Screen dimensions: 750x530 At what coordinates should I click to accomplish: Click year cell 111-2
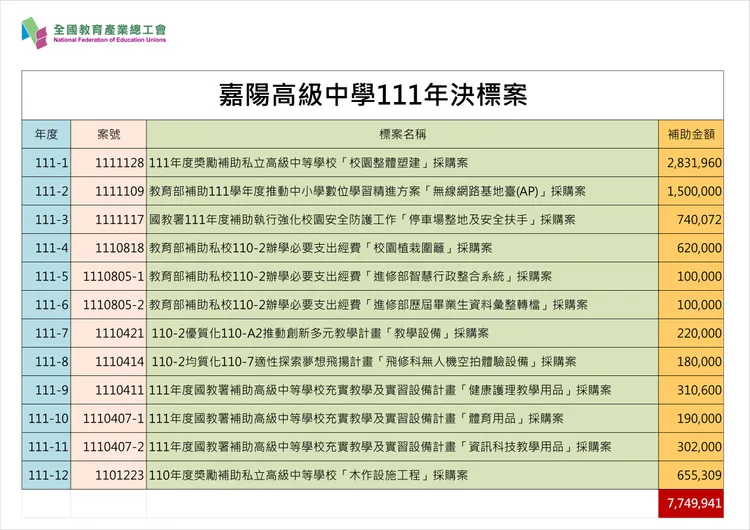pos(46,191)
